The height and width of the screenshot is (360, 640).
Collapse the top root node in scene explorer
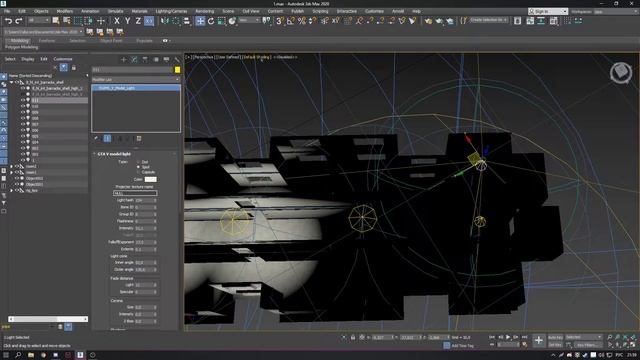click(x=11, y=82)
